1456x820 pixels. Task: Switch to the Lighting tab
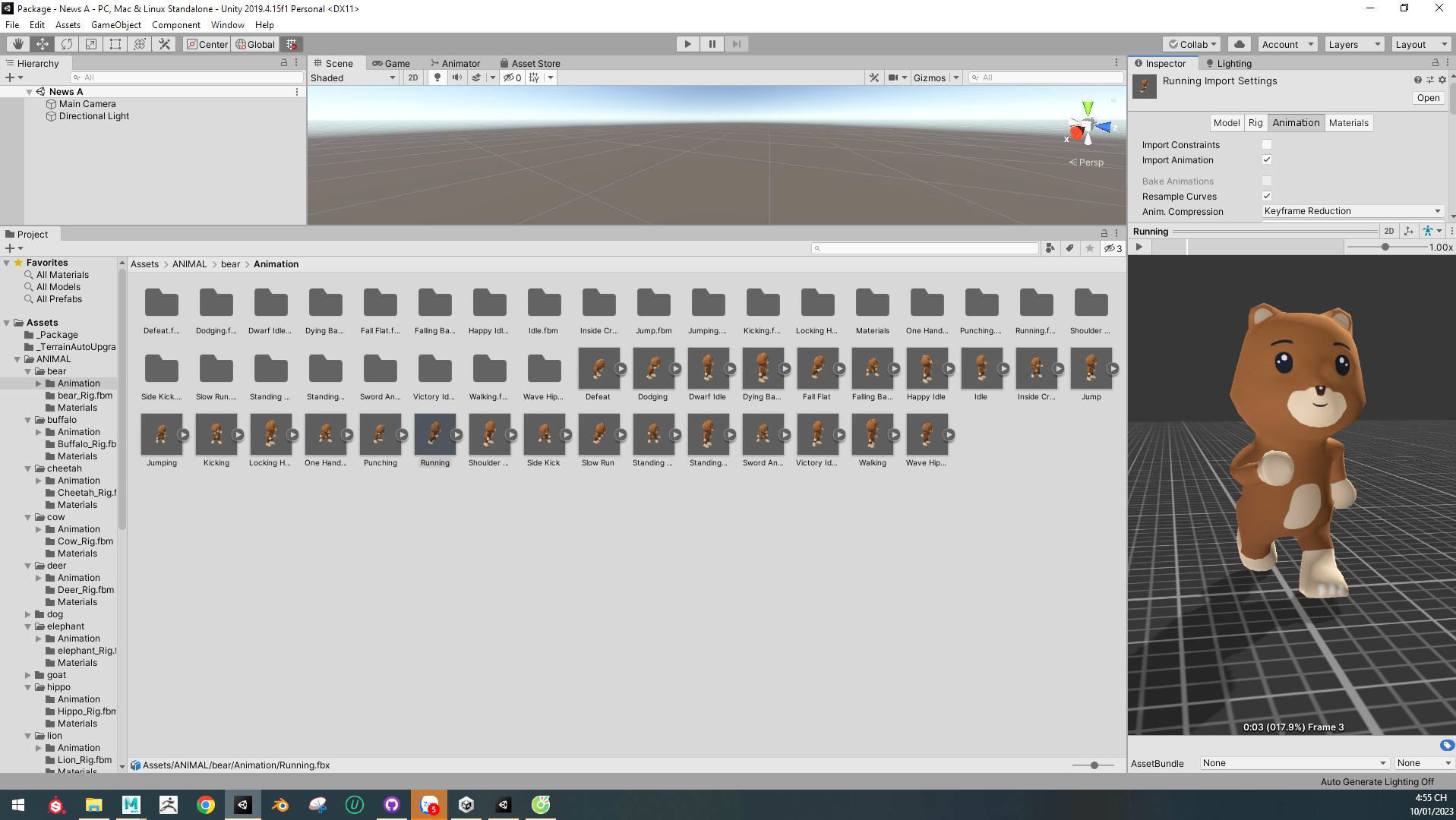[1228, 63]
